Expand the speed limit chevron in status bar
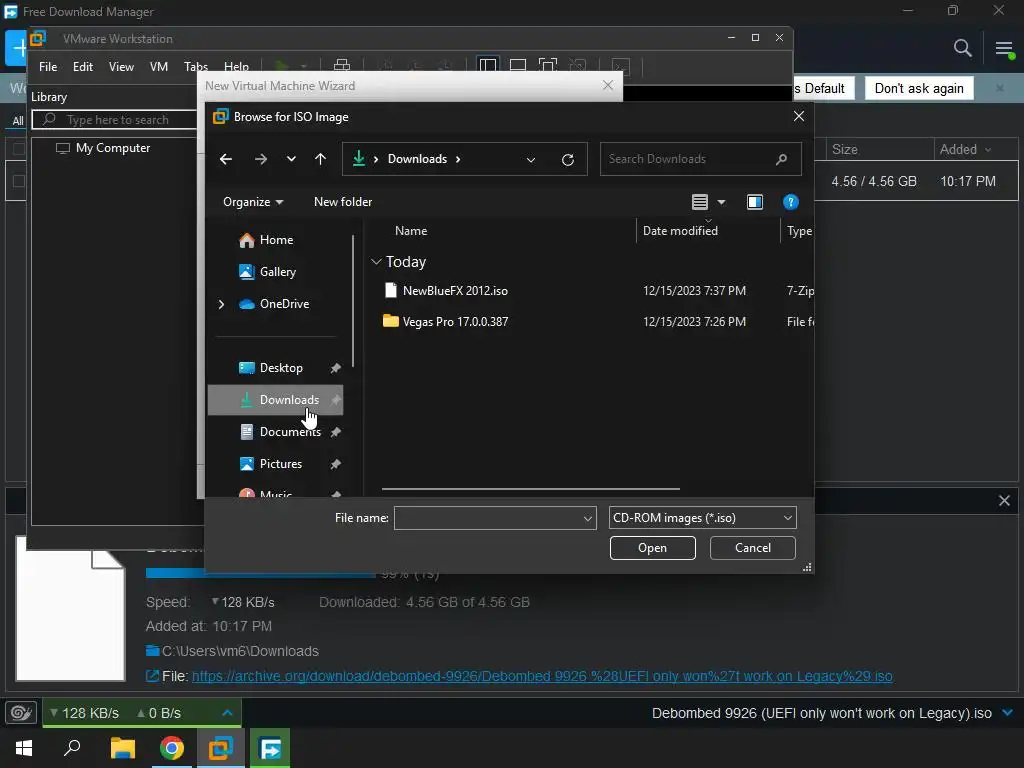 pyautogui.click(x=227, y=712)
